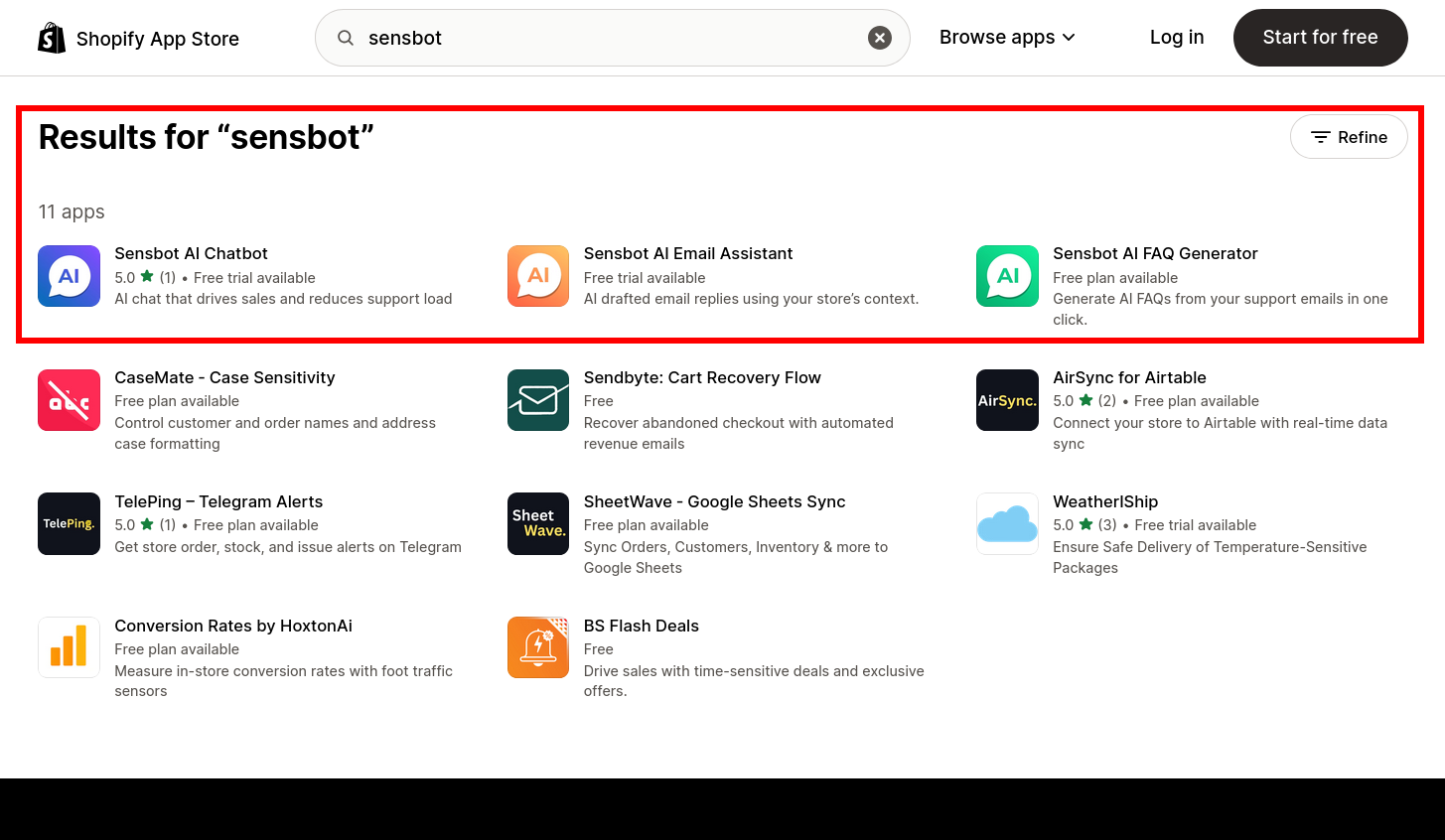The image size is (1445, 840).
Task: Open the TelePing – Telegram Alerts title
Action: tap(218, 501)
